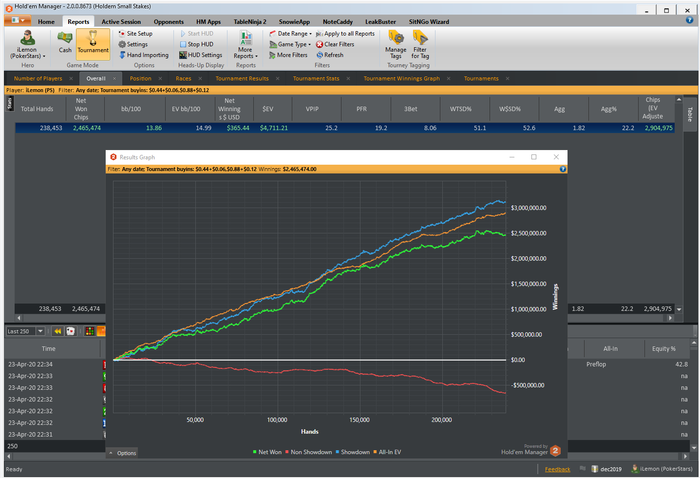Open the Opponents ribbon tab
Image resolution: width=700 pixels, height=478 pixels.
[169, 21]
